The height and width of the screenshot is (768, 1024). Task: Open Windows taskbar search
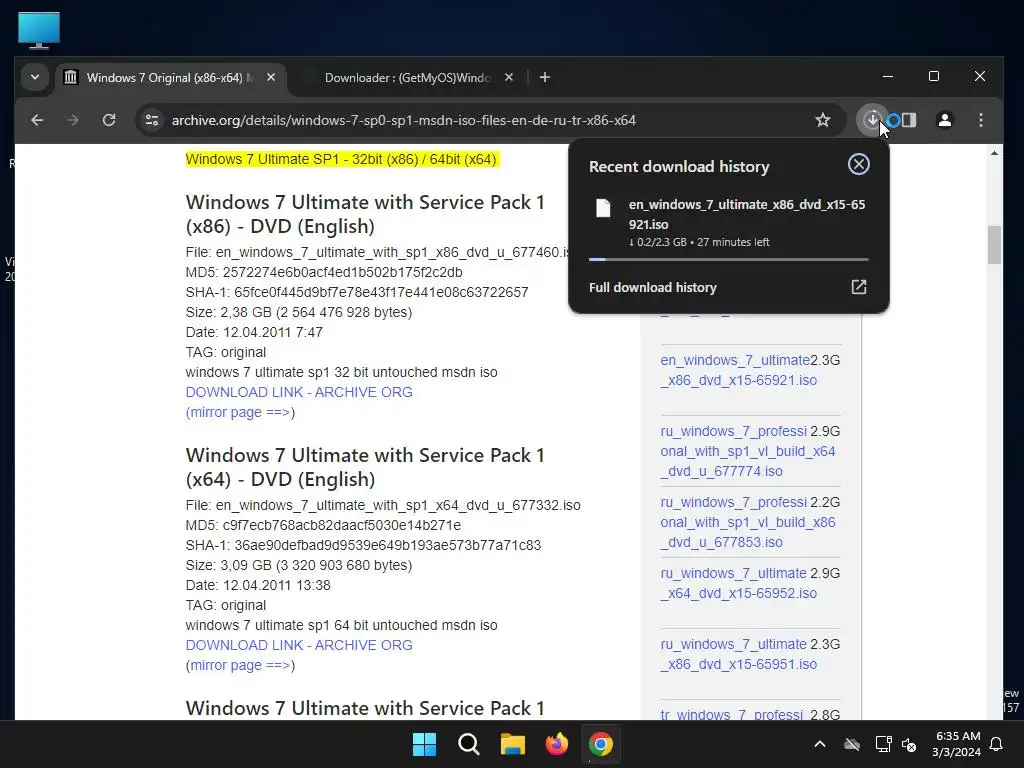pos(468,744)
